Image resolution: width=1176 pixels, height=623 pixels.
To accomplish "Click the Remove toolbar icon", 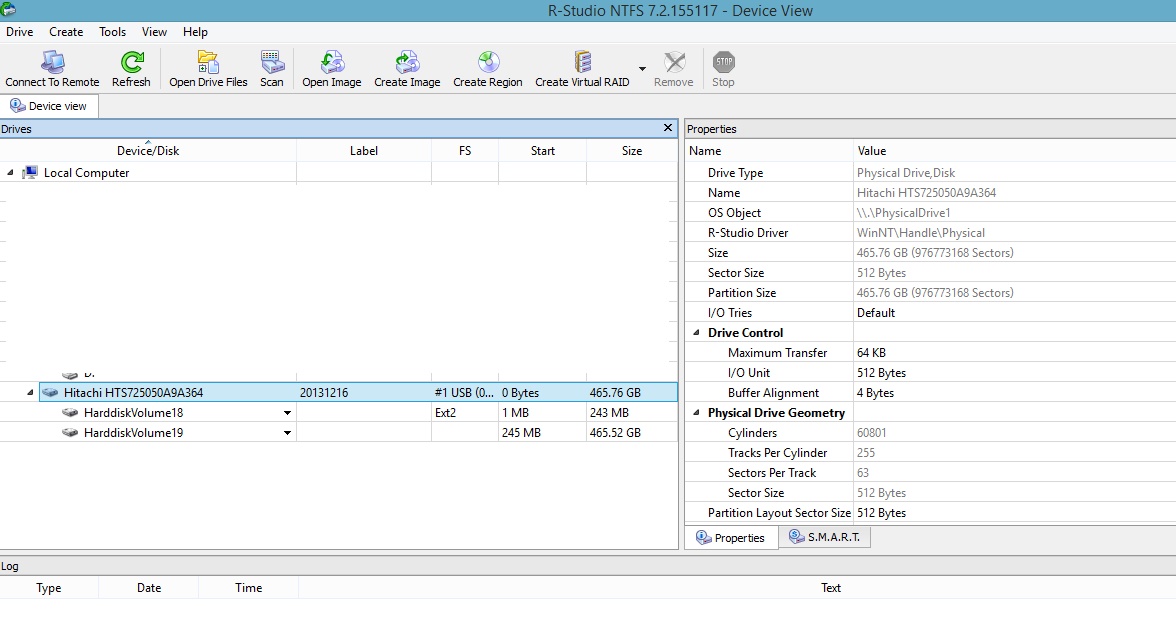I will pos(674,62).
